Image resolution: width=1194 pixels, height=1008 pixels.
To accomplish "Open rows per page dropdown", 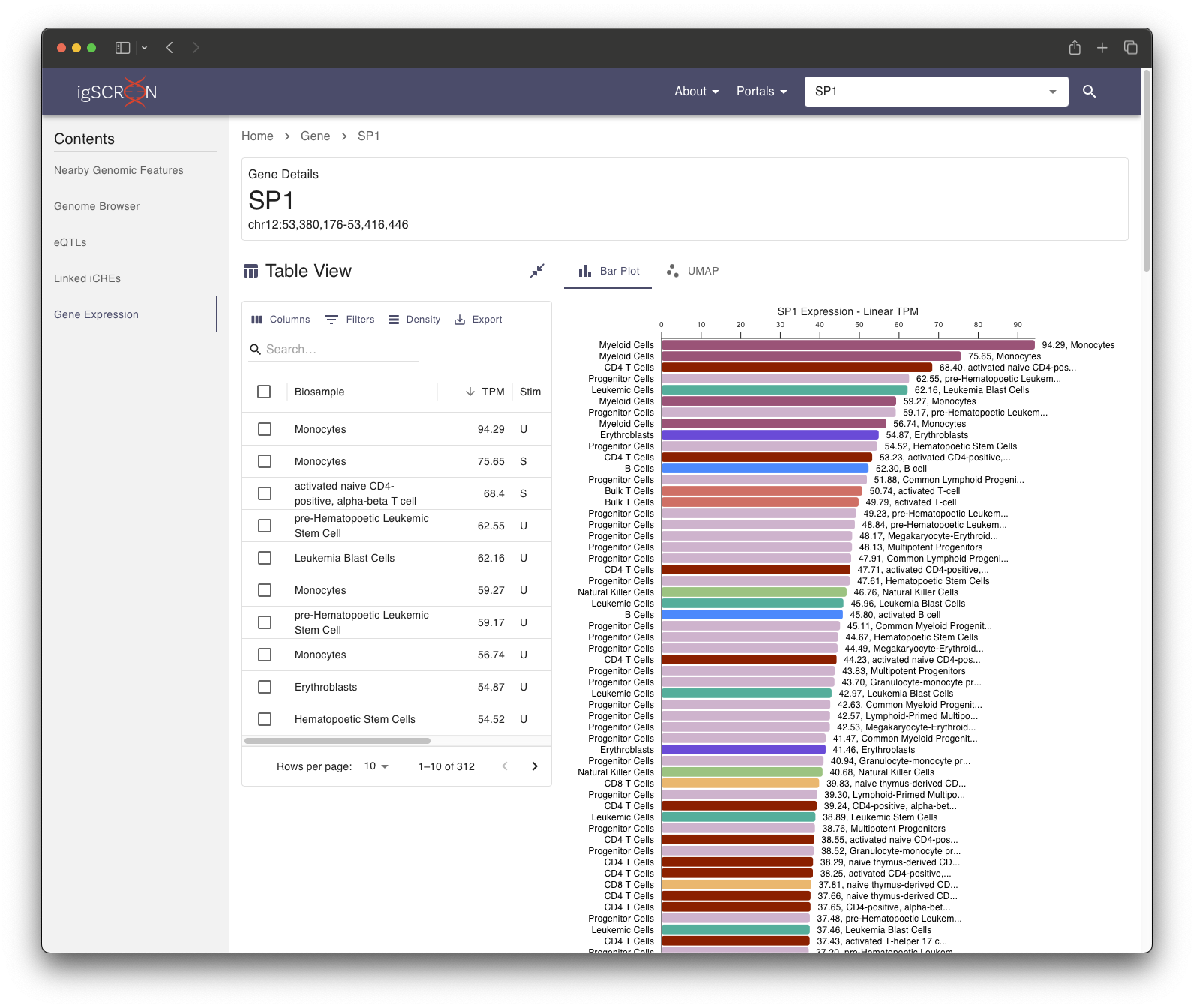I will [376, 766].
